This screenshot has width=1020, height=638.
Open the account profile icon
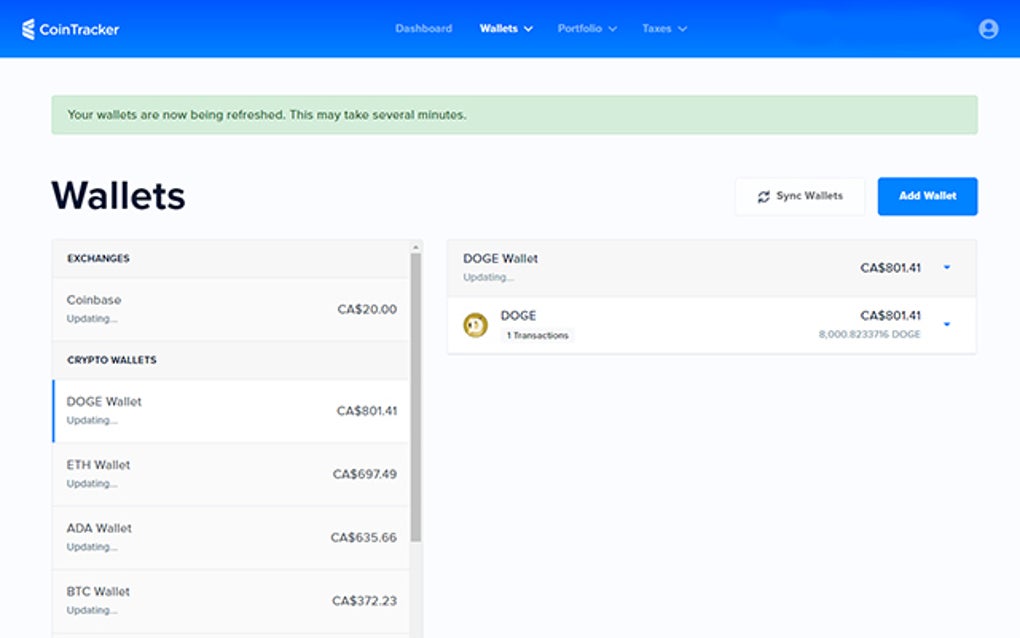988,29
